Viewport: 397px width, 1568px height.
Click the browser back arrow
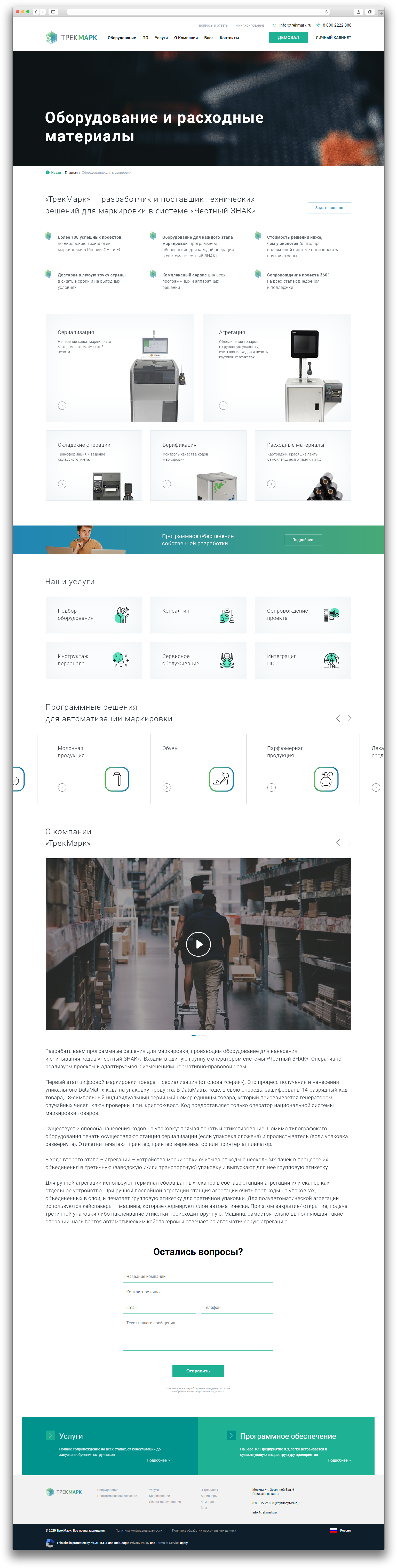click(36, 12)
